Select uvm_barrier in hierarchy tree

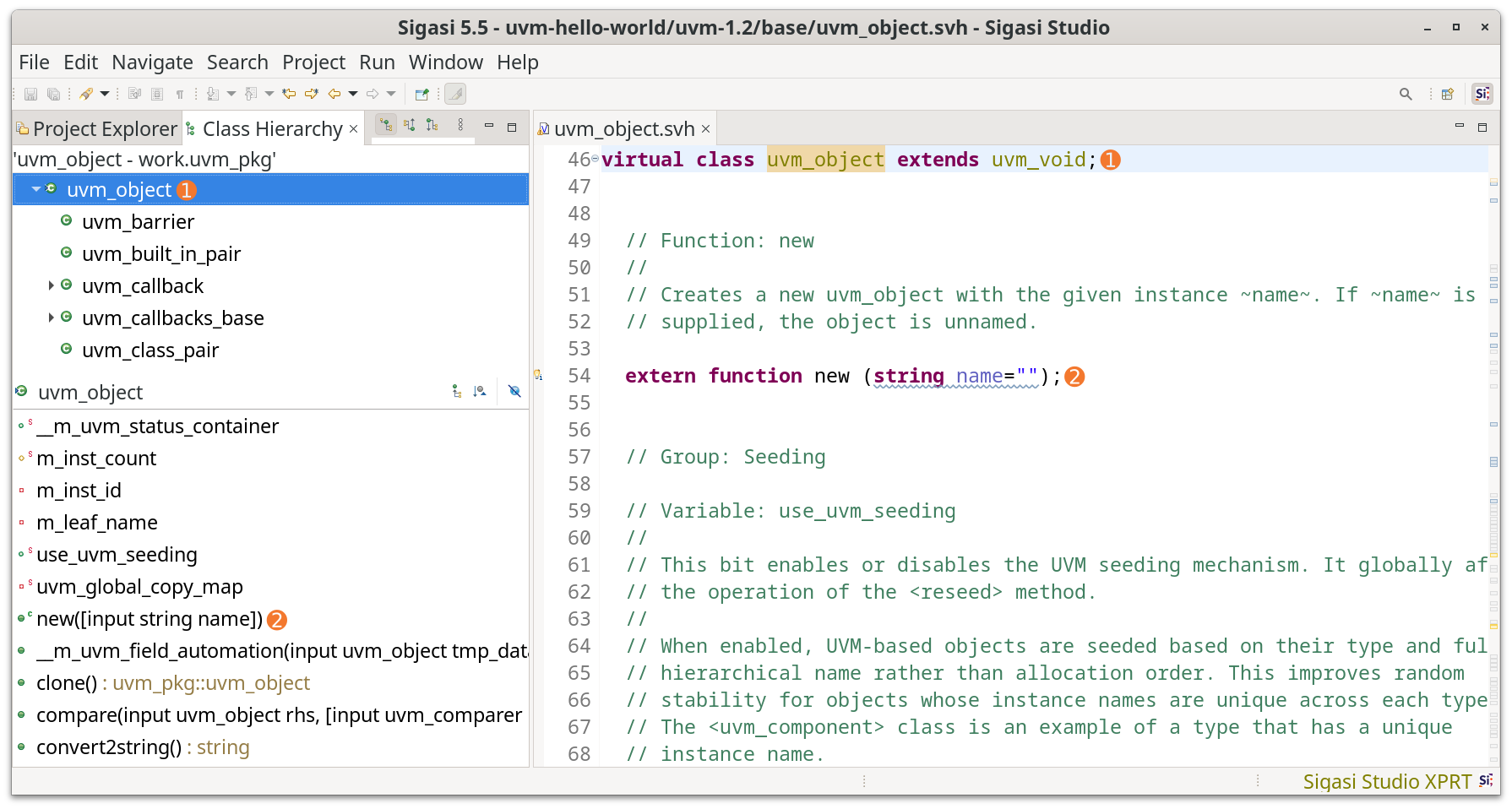point(139,222)
